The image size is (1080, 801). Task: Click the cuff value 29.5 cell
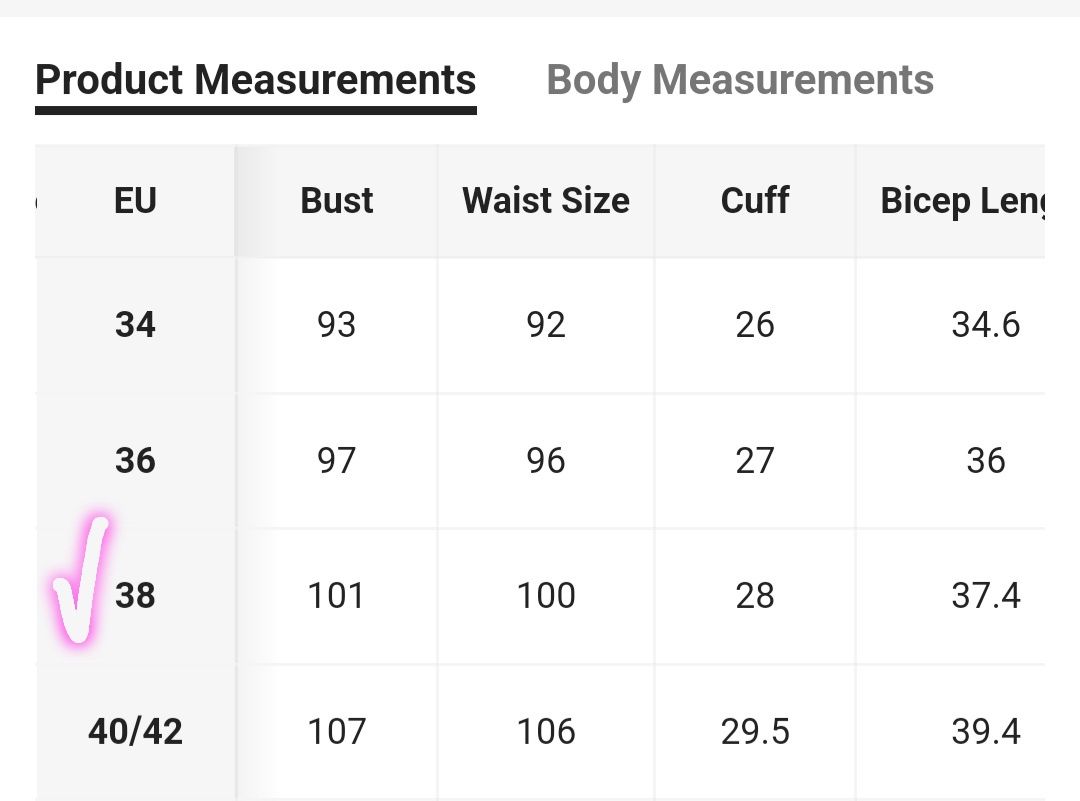pyautogui.click(x=755, y=731)
